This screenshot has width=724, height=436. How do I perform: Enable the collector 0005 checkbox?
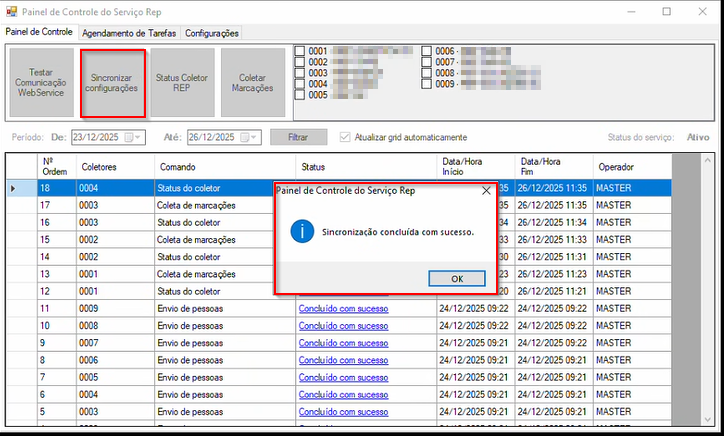[x=301, y=96]
